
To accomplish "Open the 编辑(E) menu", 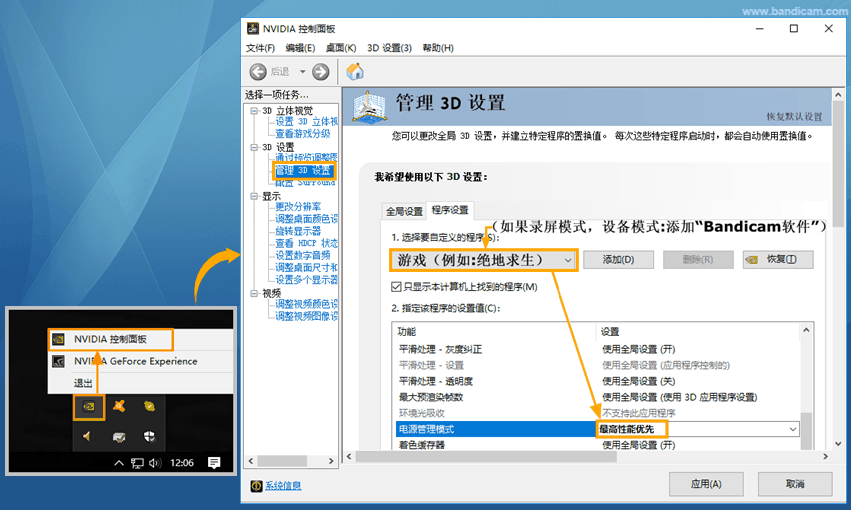I will click(300, 48).
